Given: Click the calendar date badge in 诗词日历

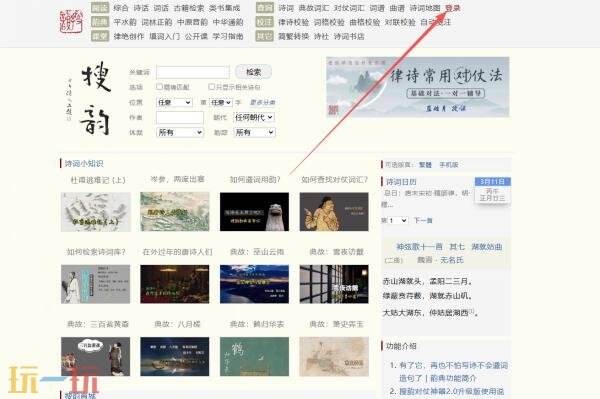Looking at the screenshot, I should [492, 190].
